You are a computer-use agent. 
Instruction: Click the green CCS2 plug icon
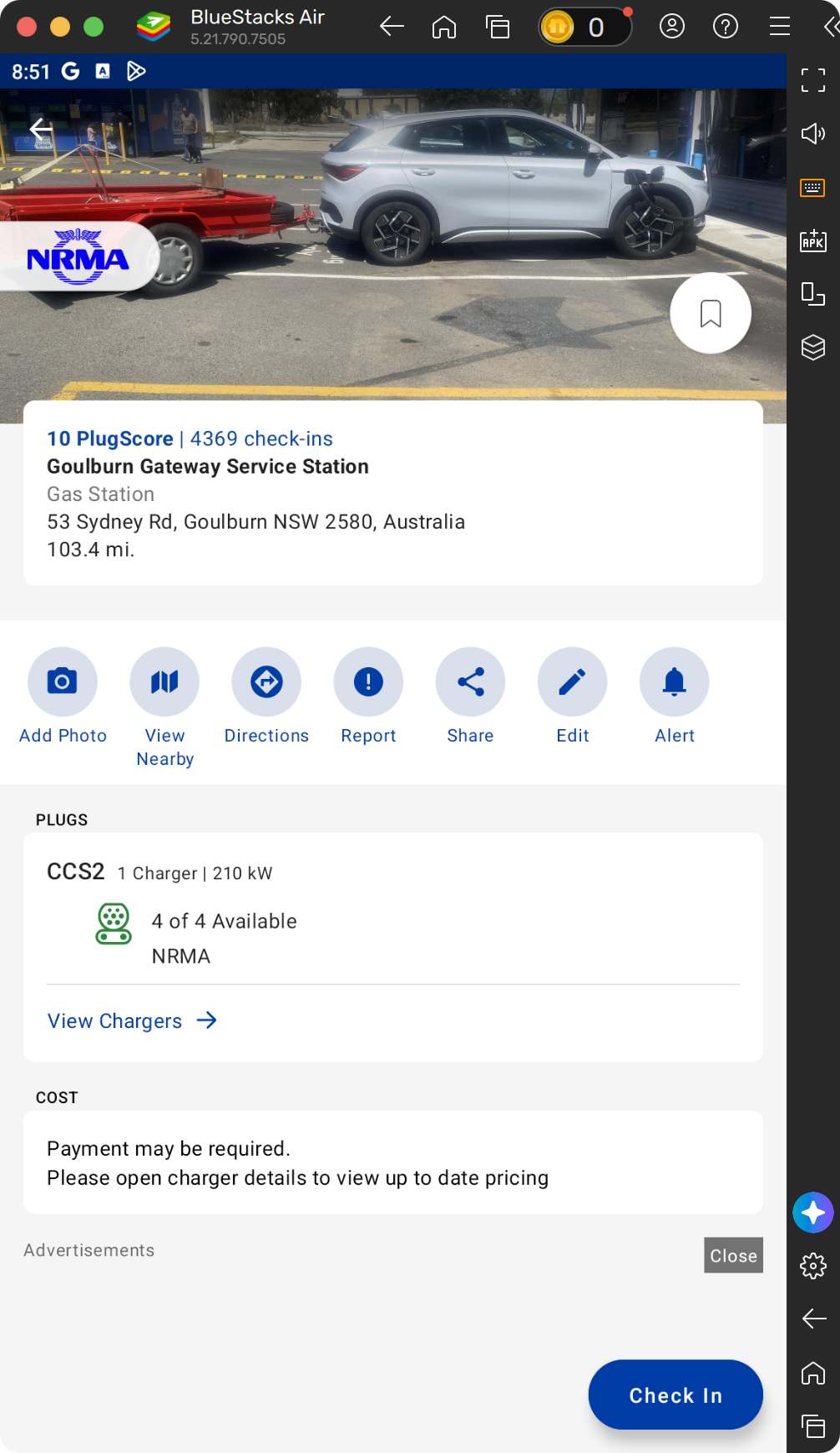click(114, 924)
